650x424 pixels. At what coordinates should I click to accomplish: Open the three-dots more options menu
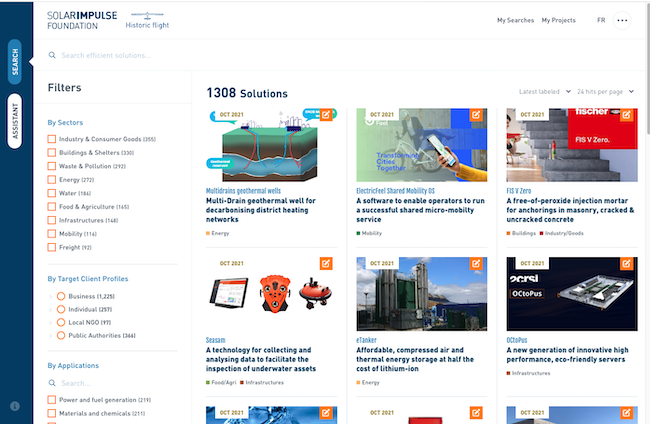point(622,20)
